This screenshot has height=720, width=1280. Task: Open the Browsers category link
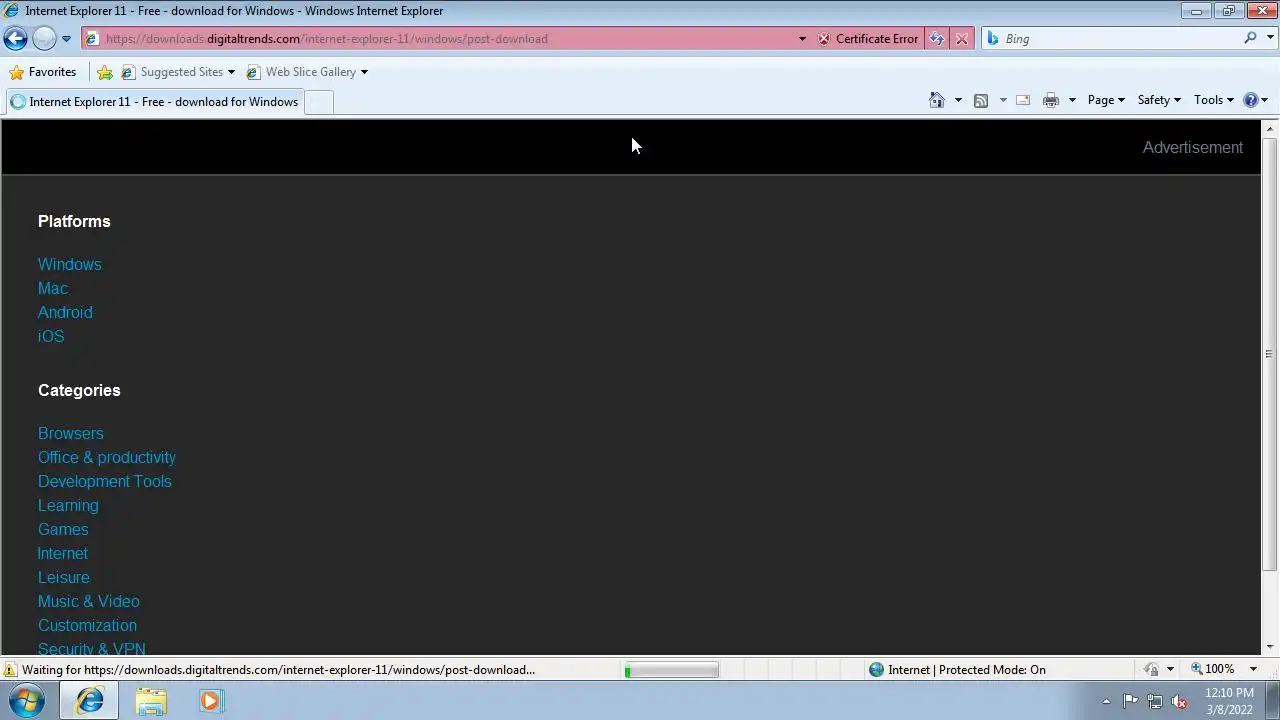pos(71,433)
